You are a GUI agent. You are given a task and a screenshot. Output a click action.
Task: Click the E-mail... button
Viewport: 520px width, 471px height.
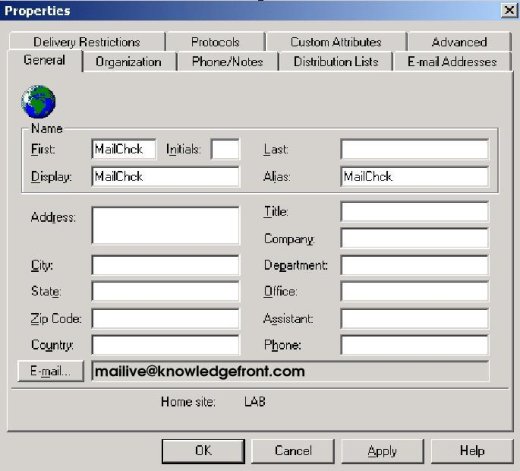[51, 371]
